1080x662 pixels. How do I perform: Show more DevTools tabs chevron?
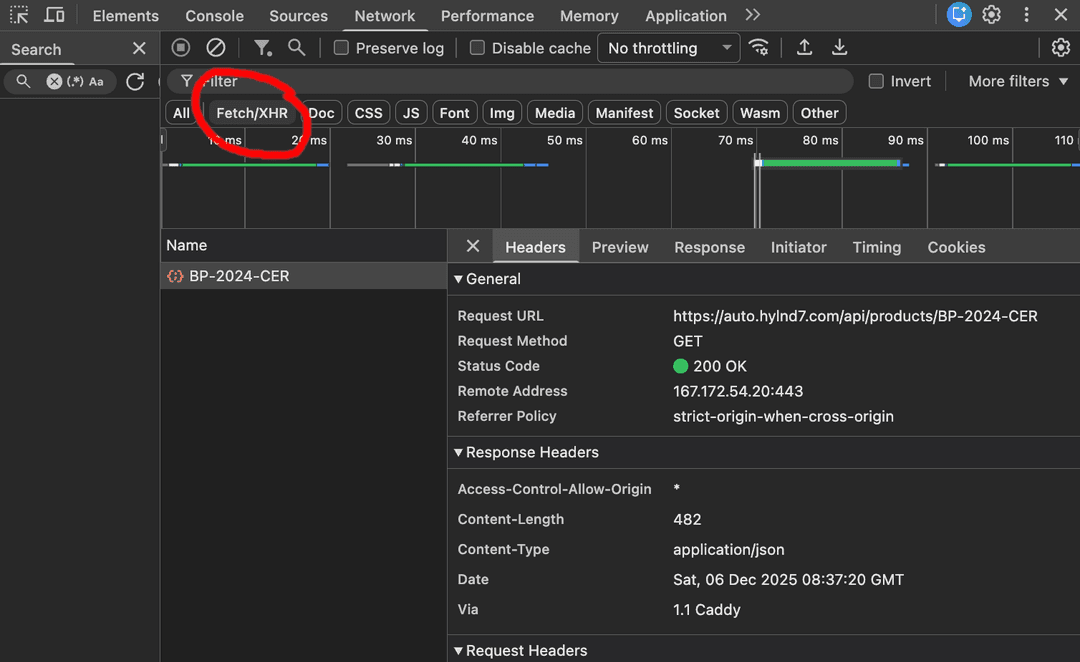752,14
